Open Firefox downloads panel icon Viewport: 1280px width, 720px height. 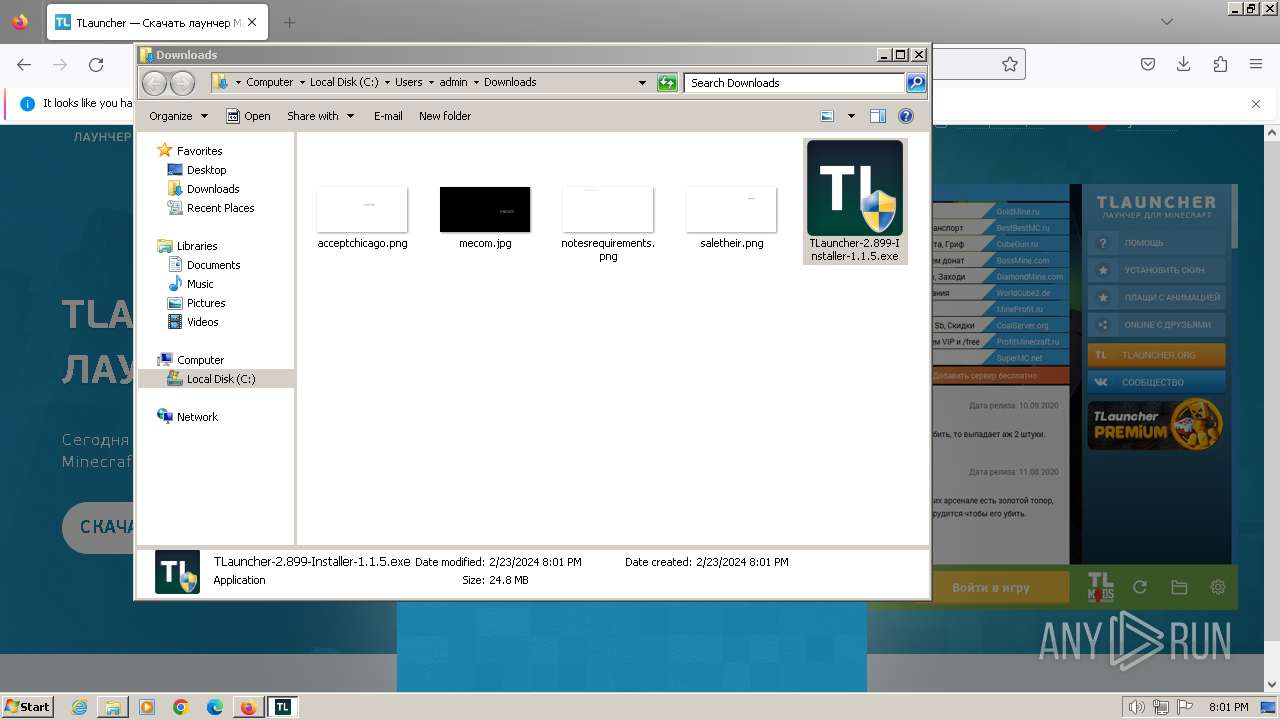pyautogui.click(x=1183, y=64)
